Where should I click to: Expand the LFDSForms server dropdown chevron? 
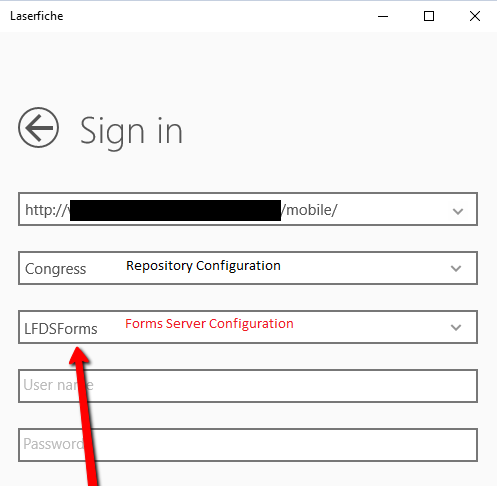456,327
